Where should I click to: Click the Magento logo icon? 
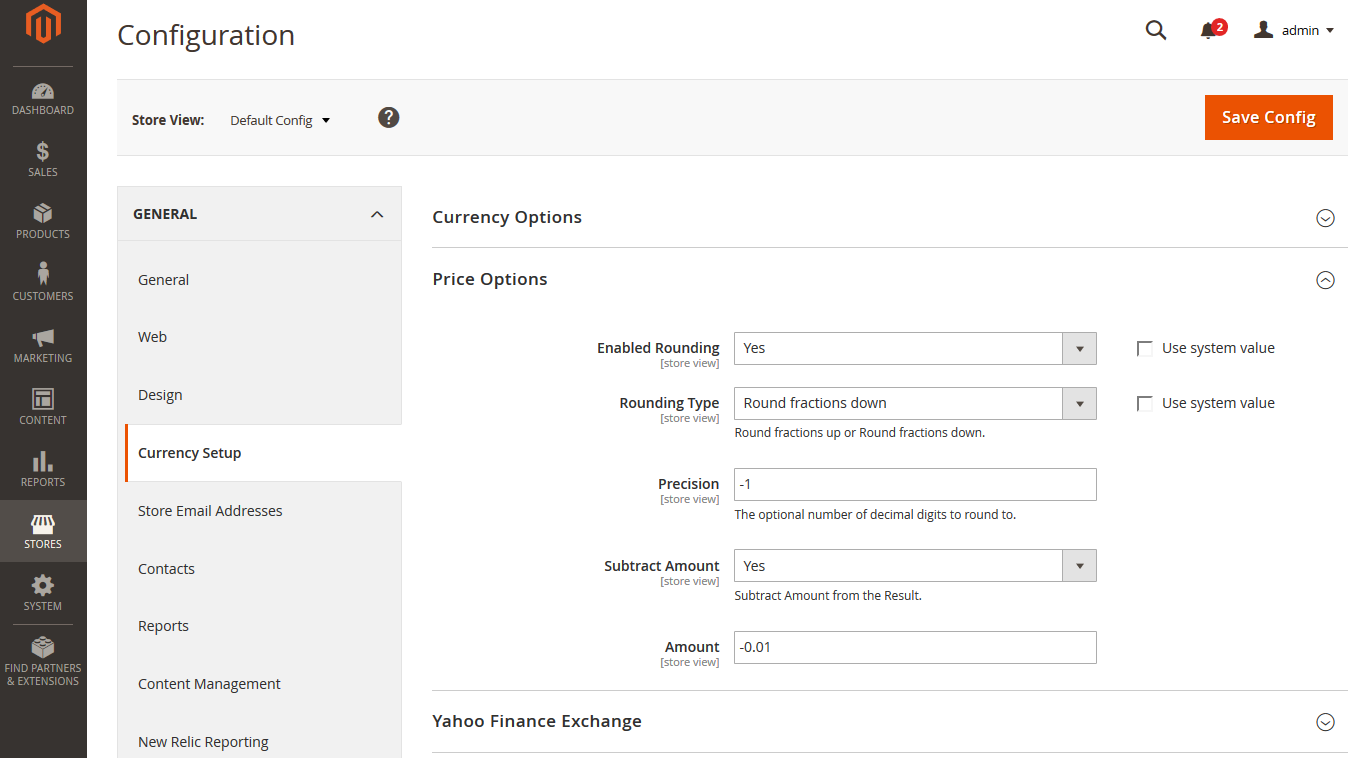(x=43, y=25)
